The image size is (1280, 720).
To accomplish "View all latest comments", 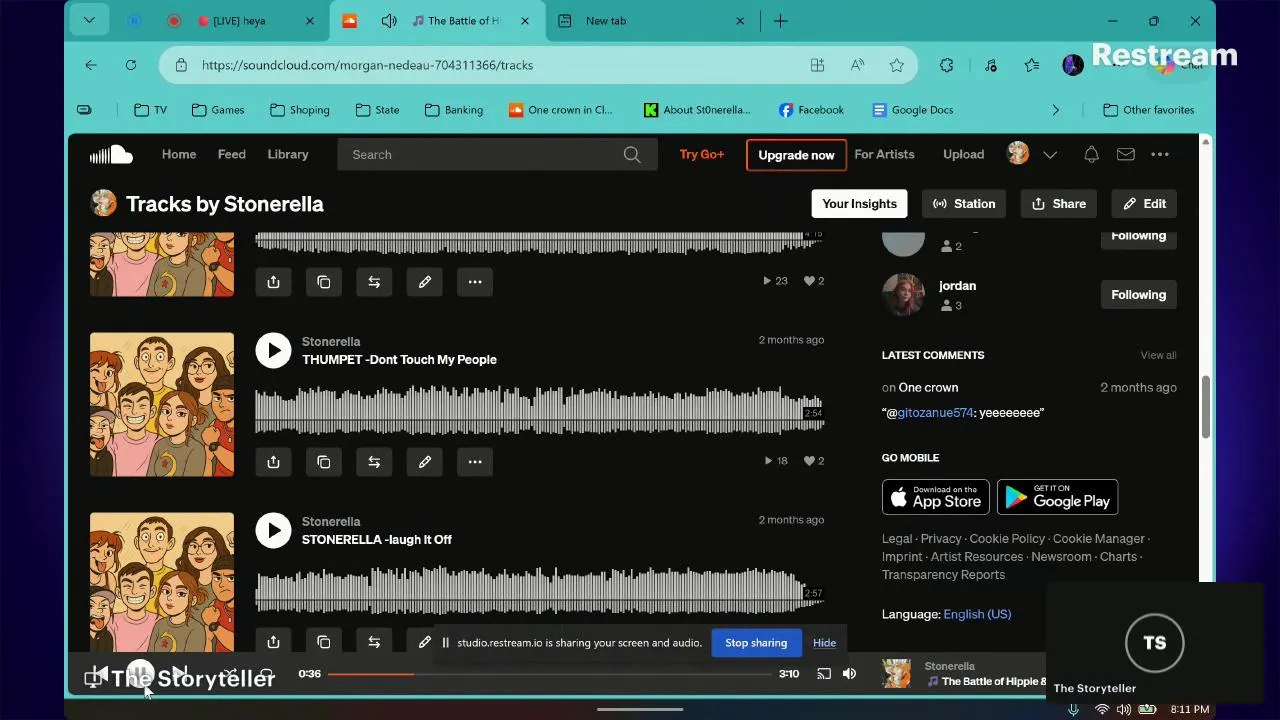I will click(1158, 355).
